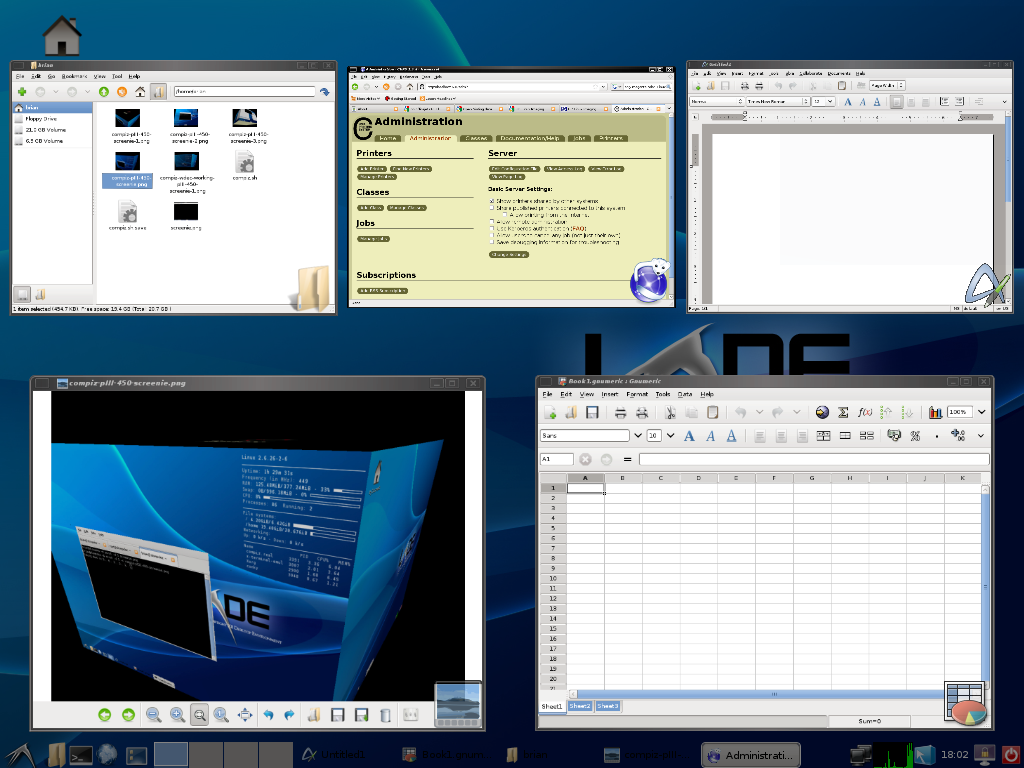The height and width of the screenshot is (768, 1024).
Task: Undo last action in Gnumeric toolbar
Action: [x=740, y=412]
